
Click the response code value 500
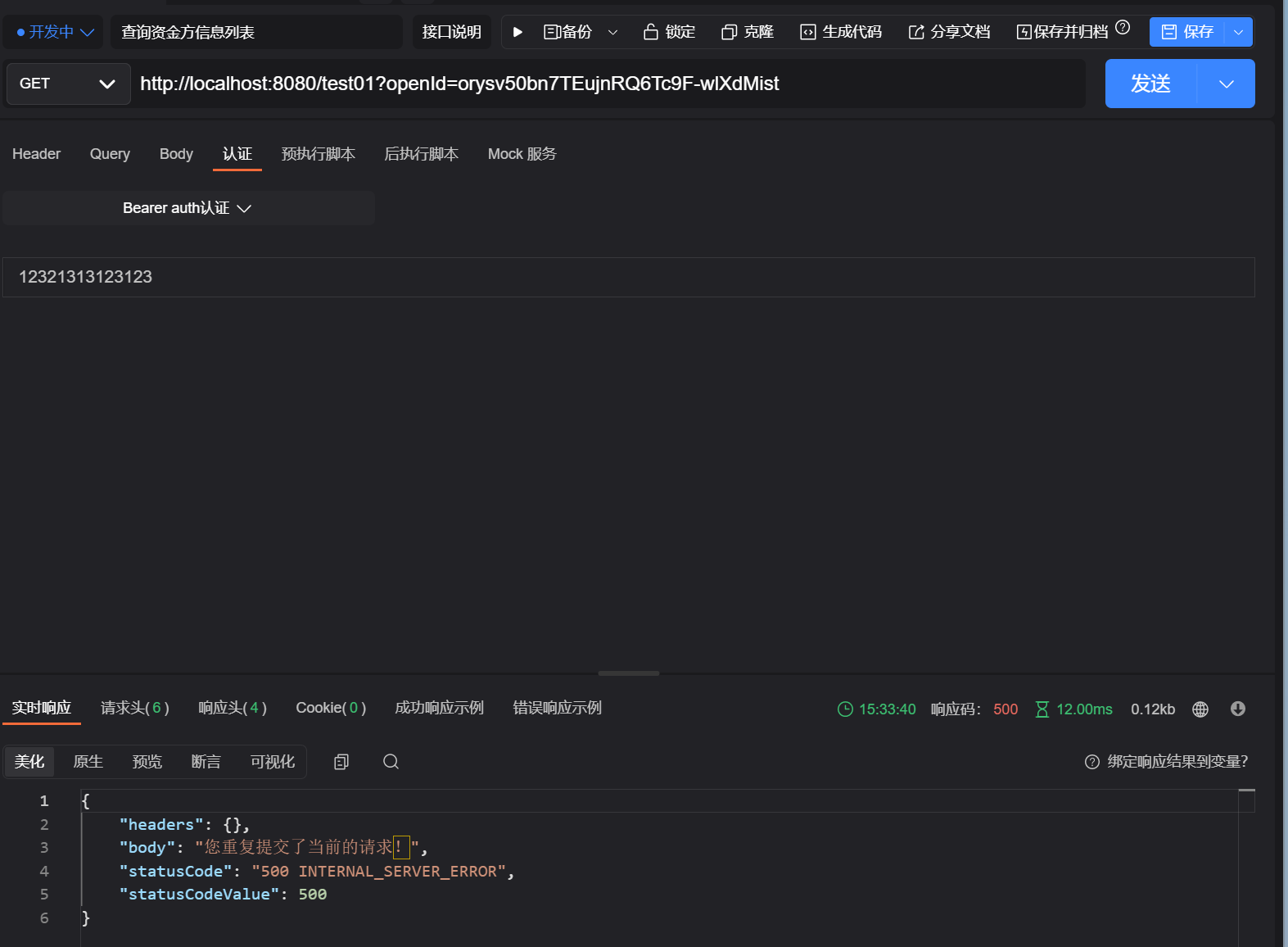1006,709
